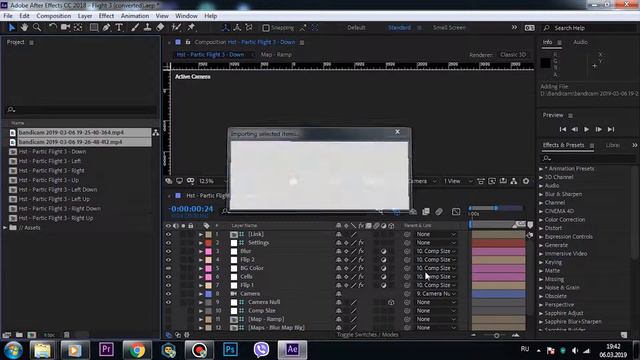Create a new folder in Project panel
The image size is (640, 360).
pos(19,335)
